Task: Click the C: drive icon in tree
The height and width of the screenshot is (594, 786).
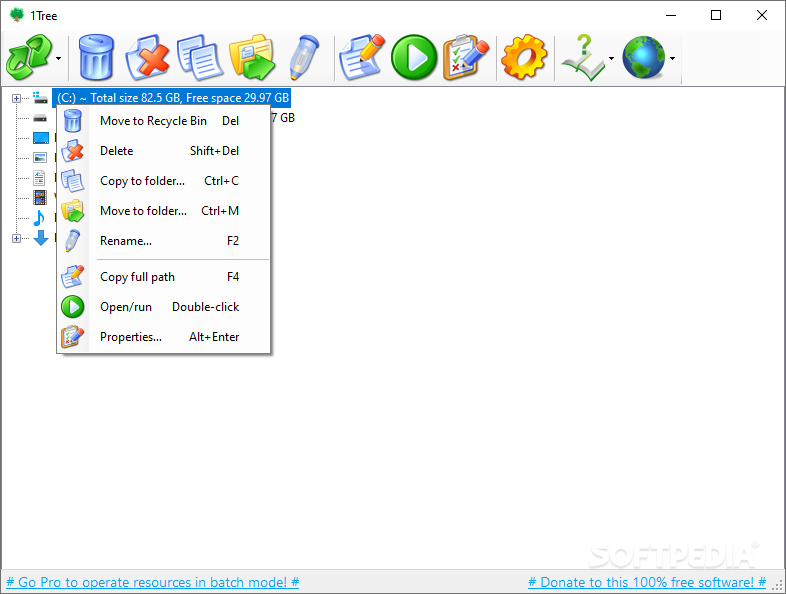Action: tap(40, 98)
